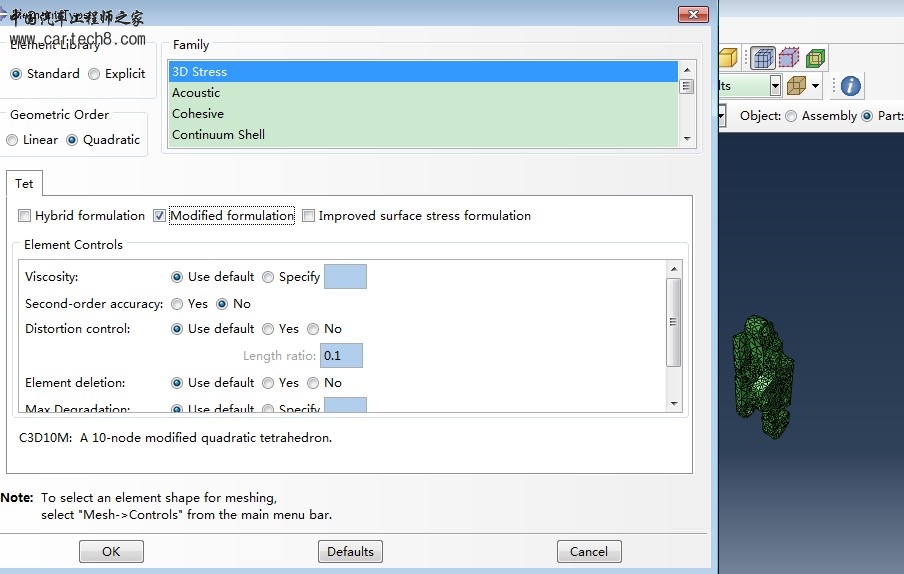Set Viscosity to Specify
Viewport: 904px width, 574px height.
click(x=268, y=277)
